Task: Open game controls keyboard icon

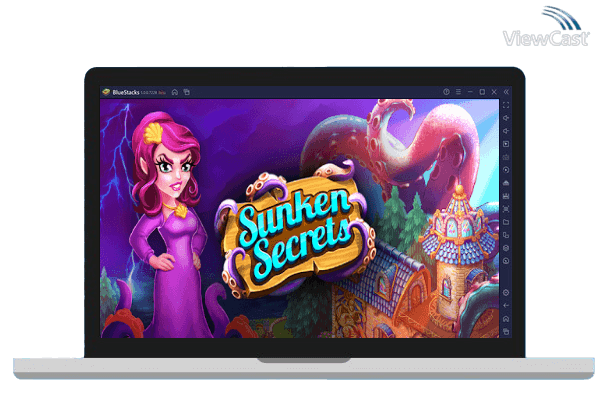Action: (506, 157)
